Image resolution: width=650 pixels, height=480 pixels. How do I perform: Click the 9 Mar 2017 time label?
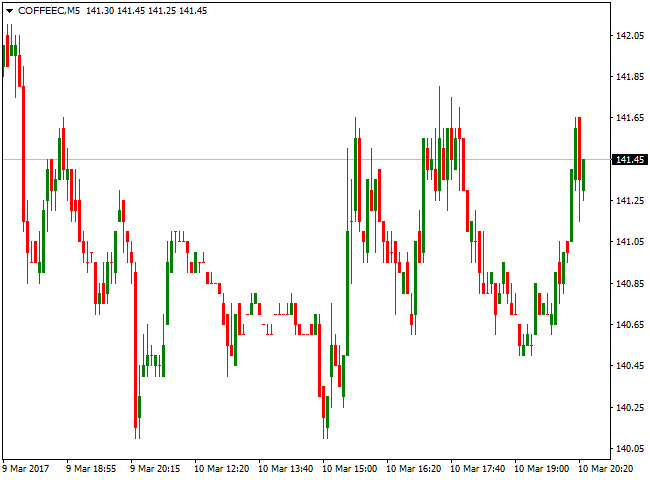click(x=26, y=469)
